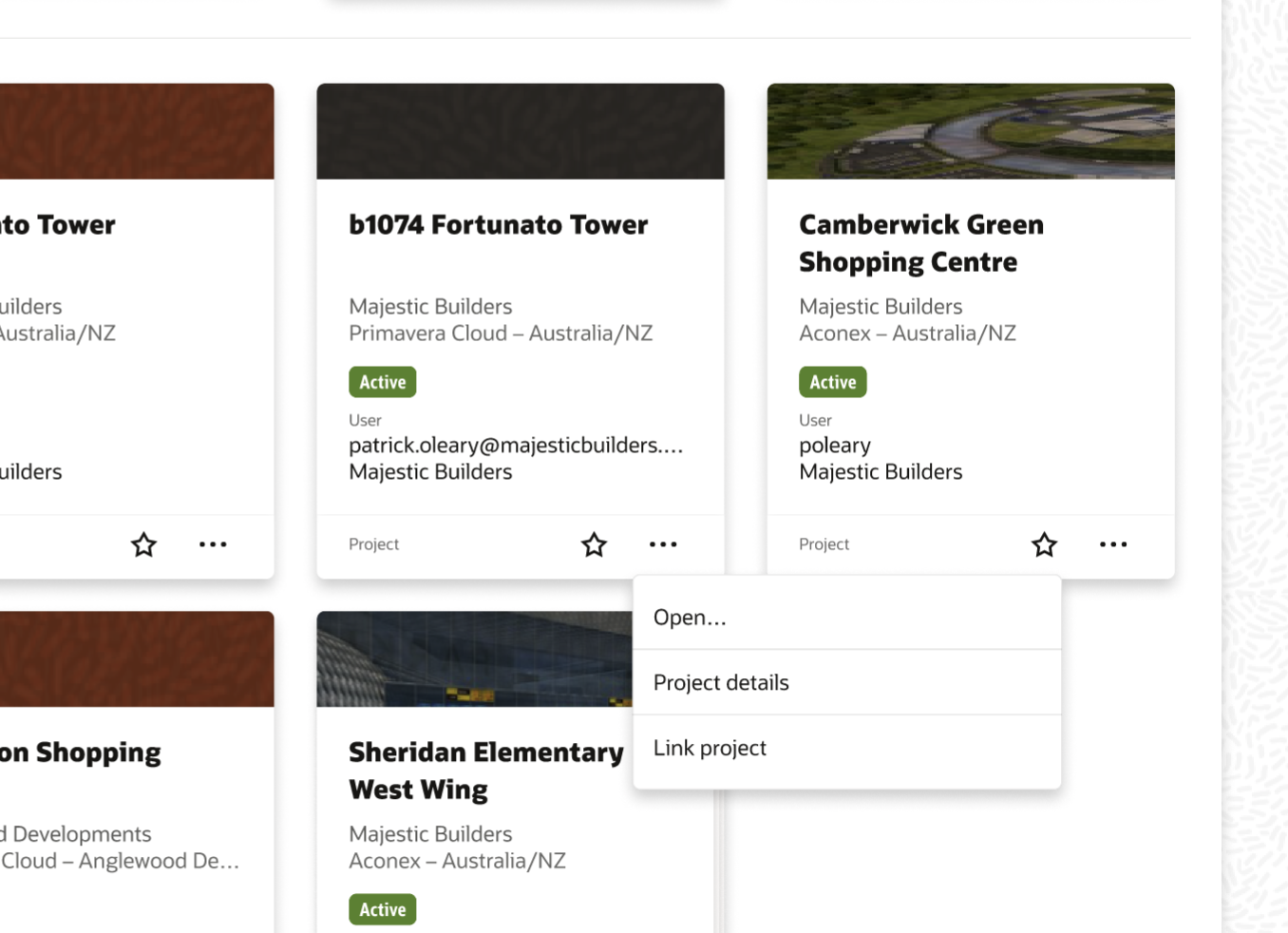
Task: Select Project details in the menu
Action: point(847,682)
